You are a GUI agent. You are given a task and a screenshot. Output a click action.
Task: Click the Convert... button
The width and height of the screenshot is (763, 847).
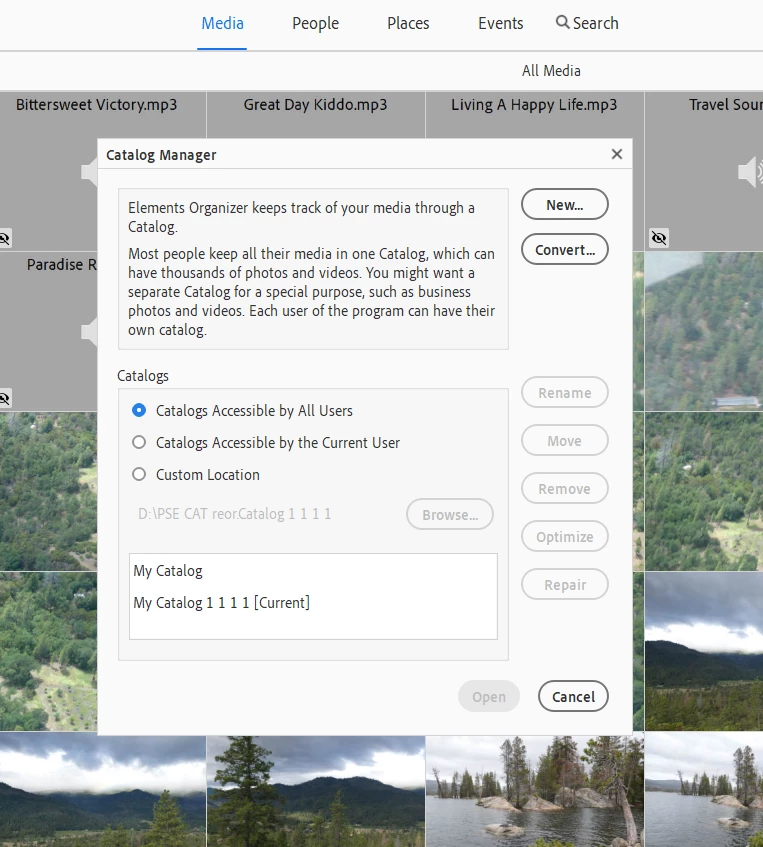565,249
